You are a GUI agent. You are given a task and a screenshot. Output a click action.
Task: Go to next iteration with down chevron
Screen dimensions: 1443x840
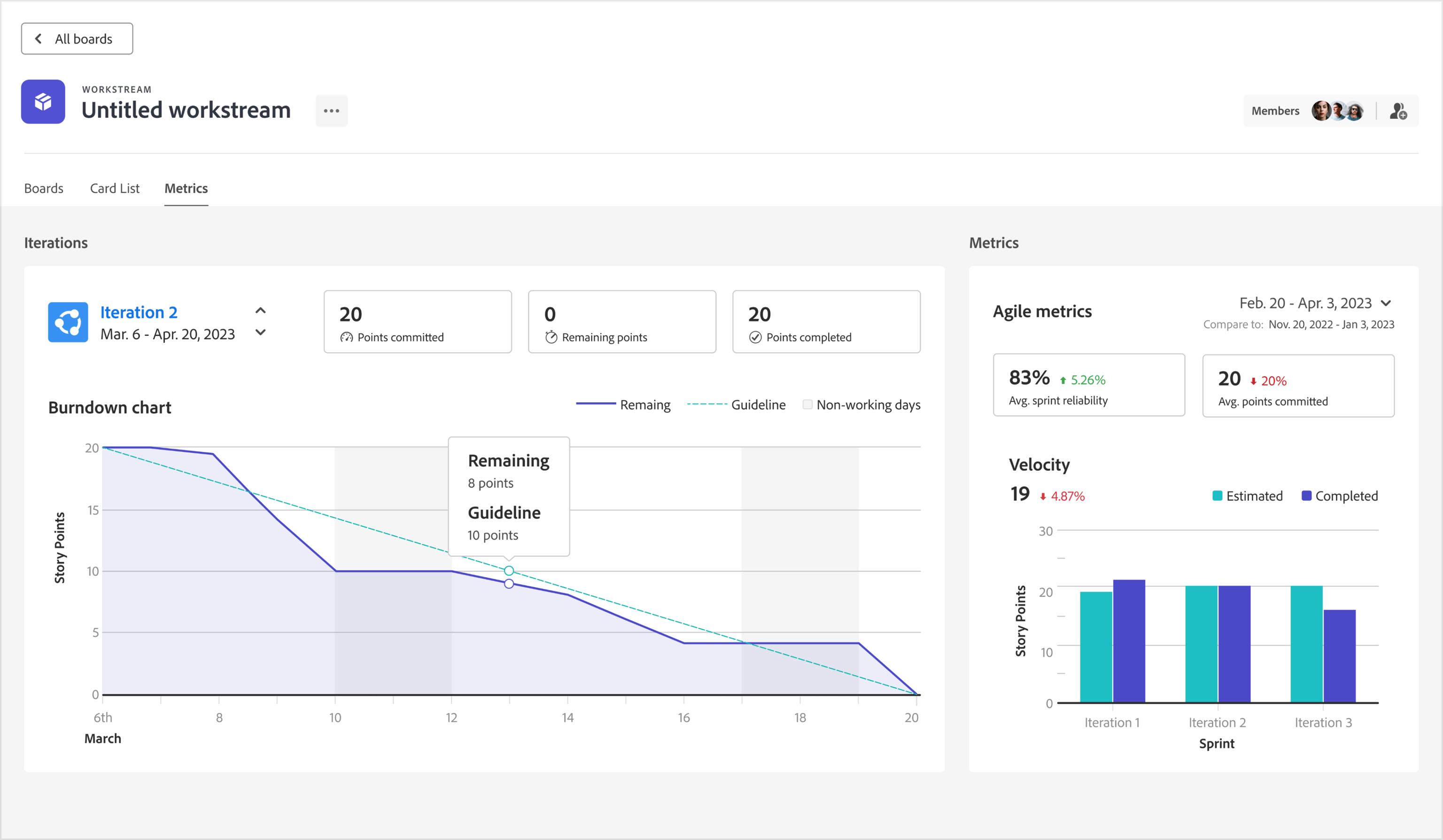pyautogui.click(x=261, y=332)
